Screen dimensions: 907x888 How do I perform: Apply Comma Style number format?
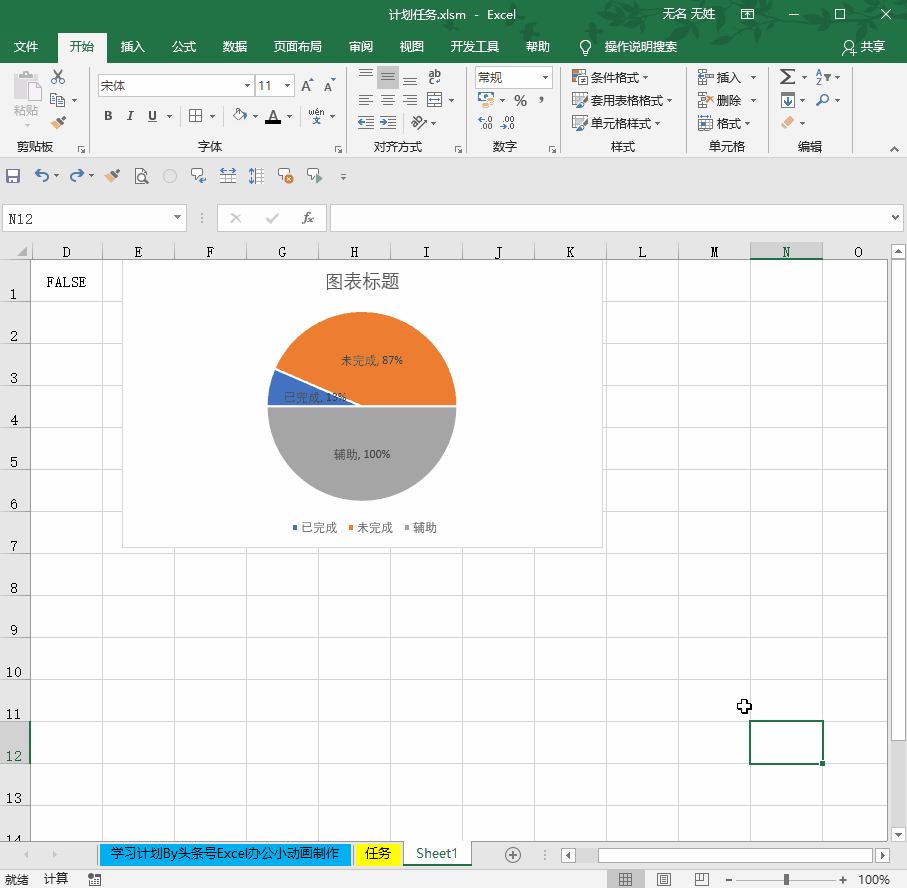(541, 101)
